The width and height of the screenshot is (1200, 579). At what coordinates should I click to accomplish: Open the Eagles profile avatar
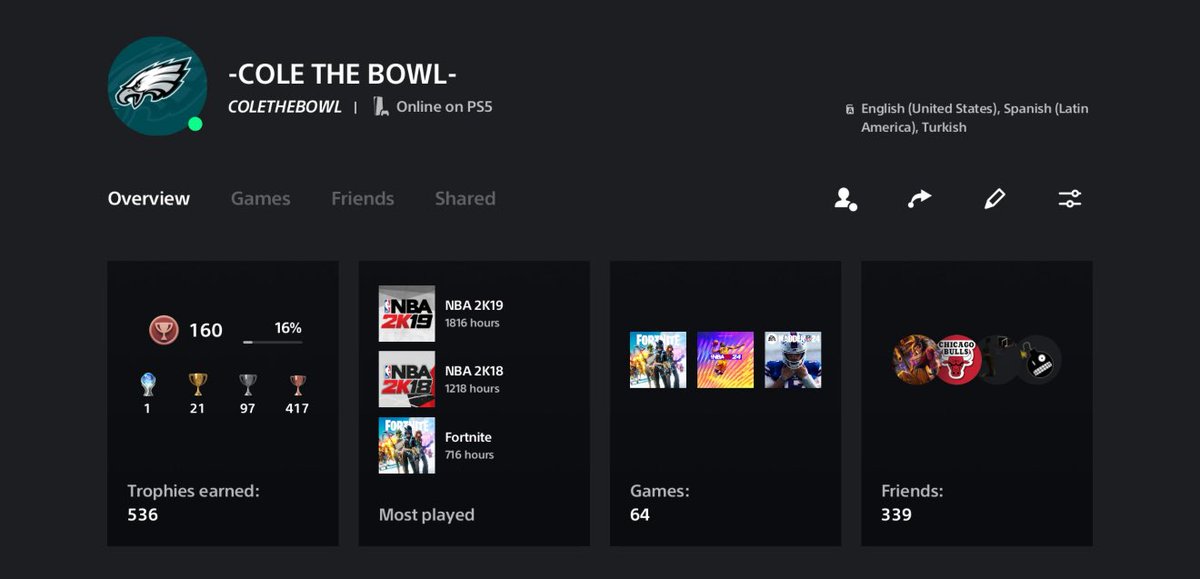pos(157,86)
